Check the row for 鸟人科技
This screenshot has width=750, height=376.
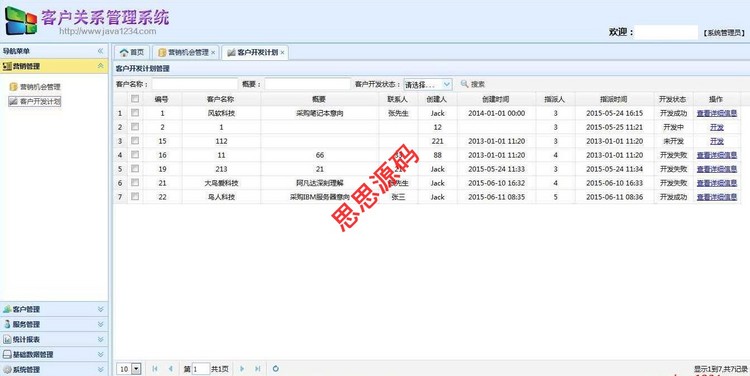pyautogui.click(x=135, y=196)
